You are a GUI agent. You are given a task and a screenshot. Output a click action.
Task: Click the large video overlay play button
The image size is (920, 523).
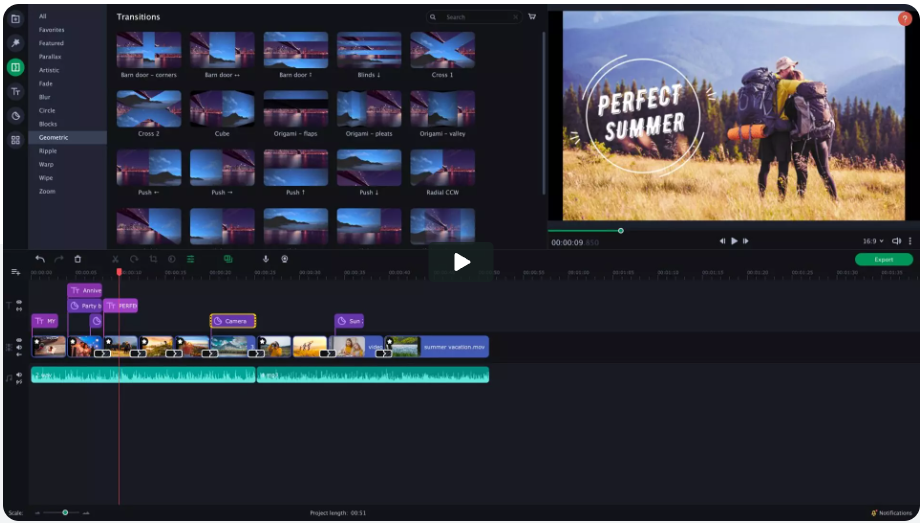(461, 262)
